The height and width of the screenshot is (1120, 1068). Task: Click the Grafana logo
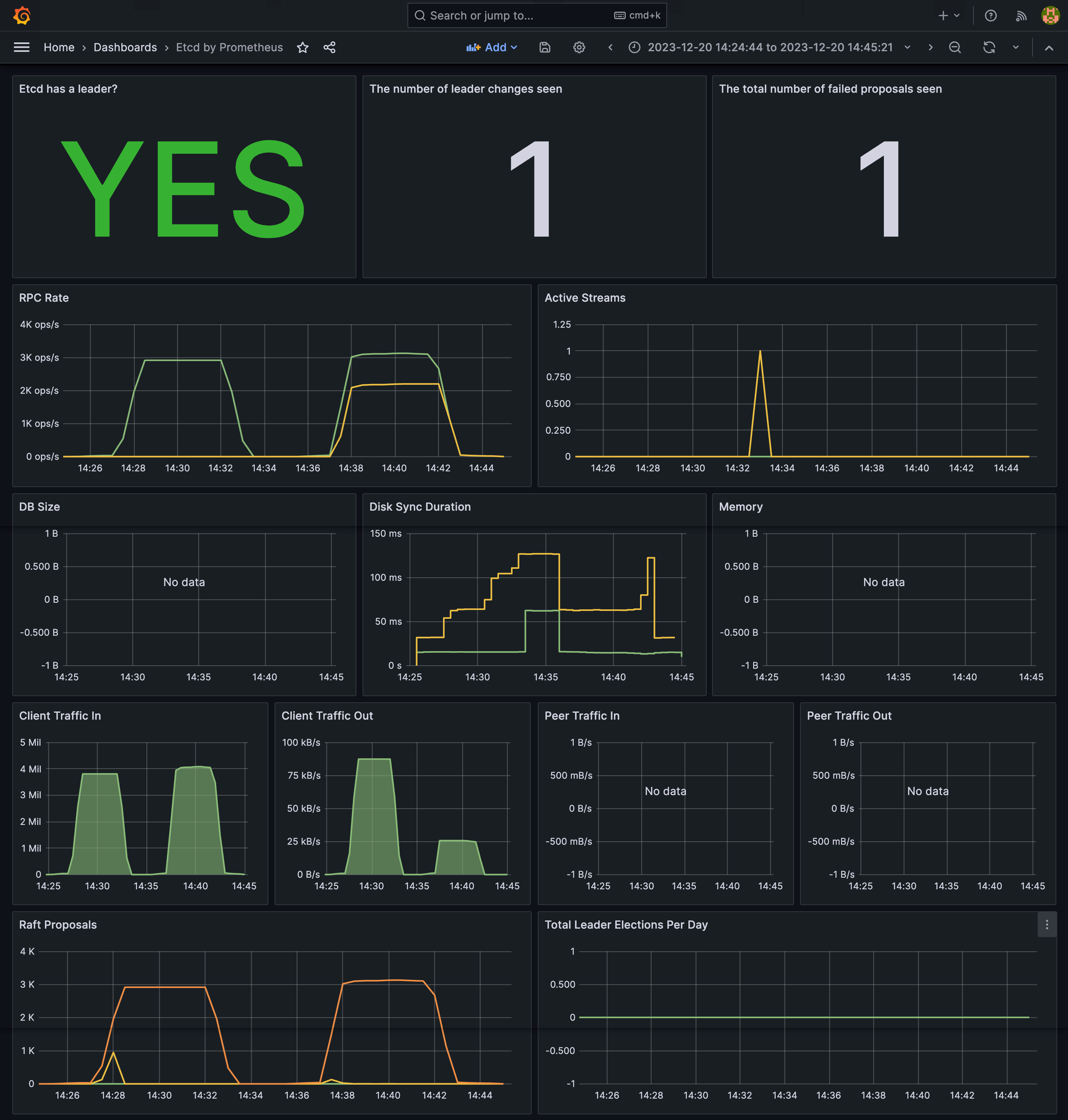coord(22,15)
